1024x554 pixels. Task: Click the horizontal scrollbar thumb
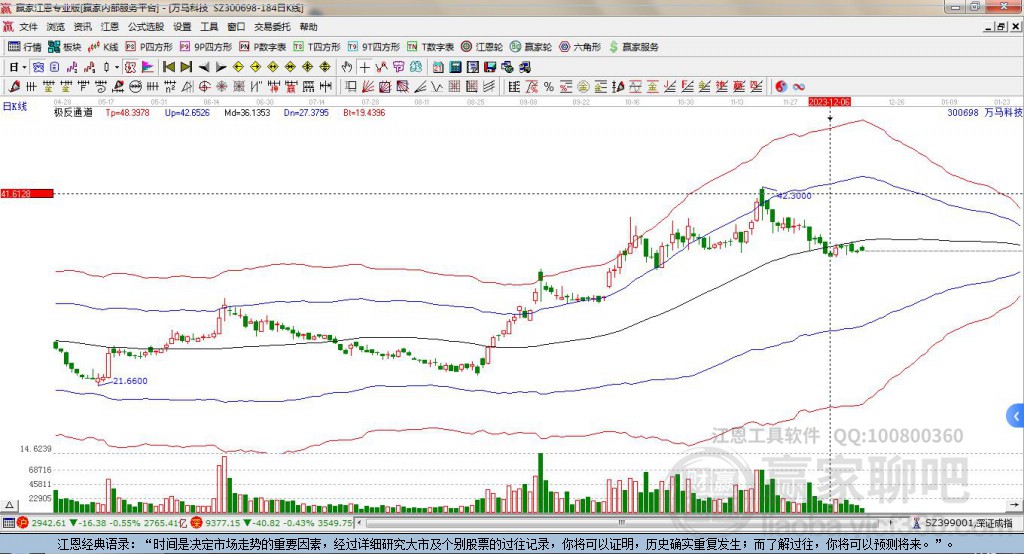(622, 523)
